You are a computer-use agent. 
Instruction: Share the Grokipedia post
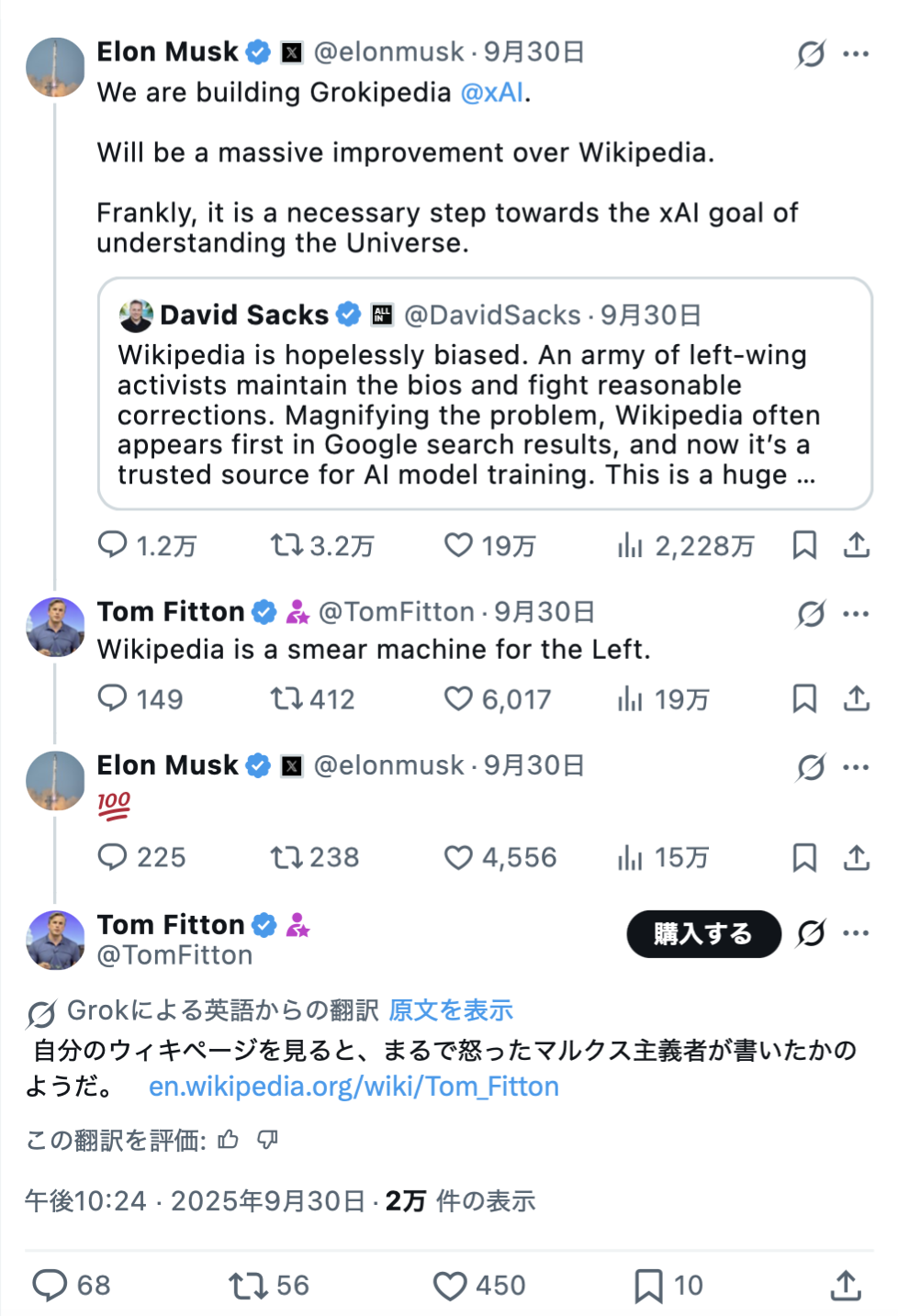[856, 545]
